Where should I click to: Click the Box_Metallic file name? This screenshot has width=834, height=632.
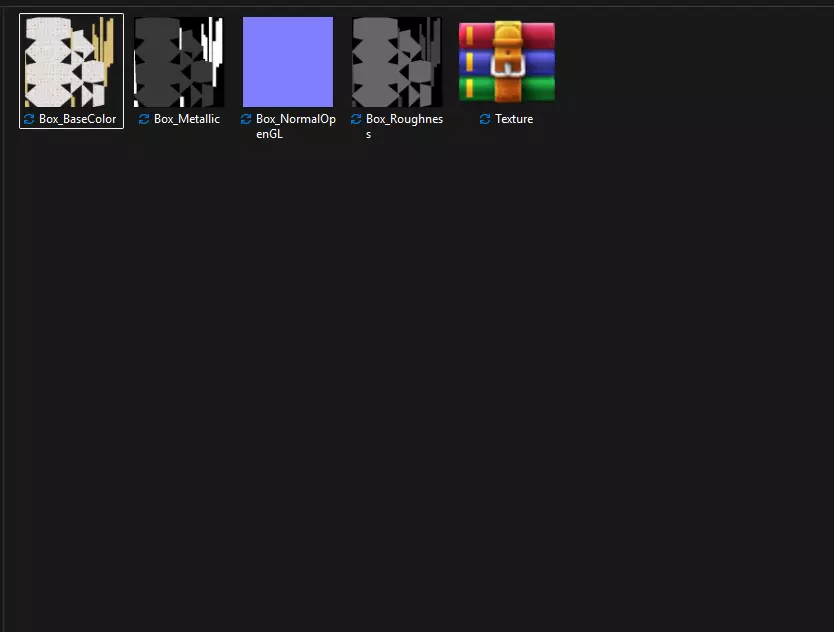point(187,119)
